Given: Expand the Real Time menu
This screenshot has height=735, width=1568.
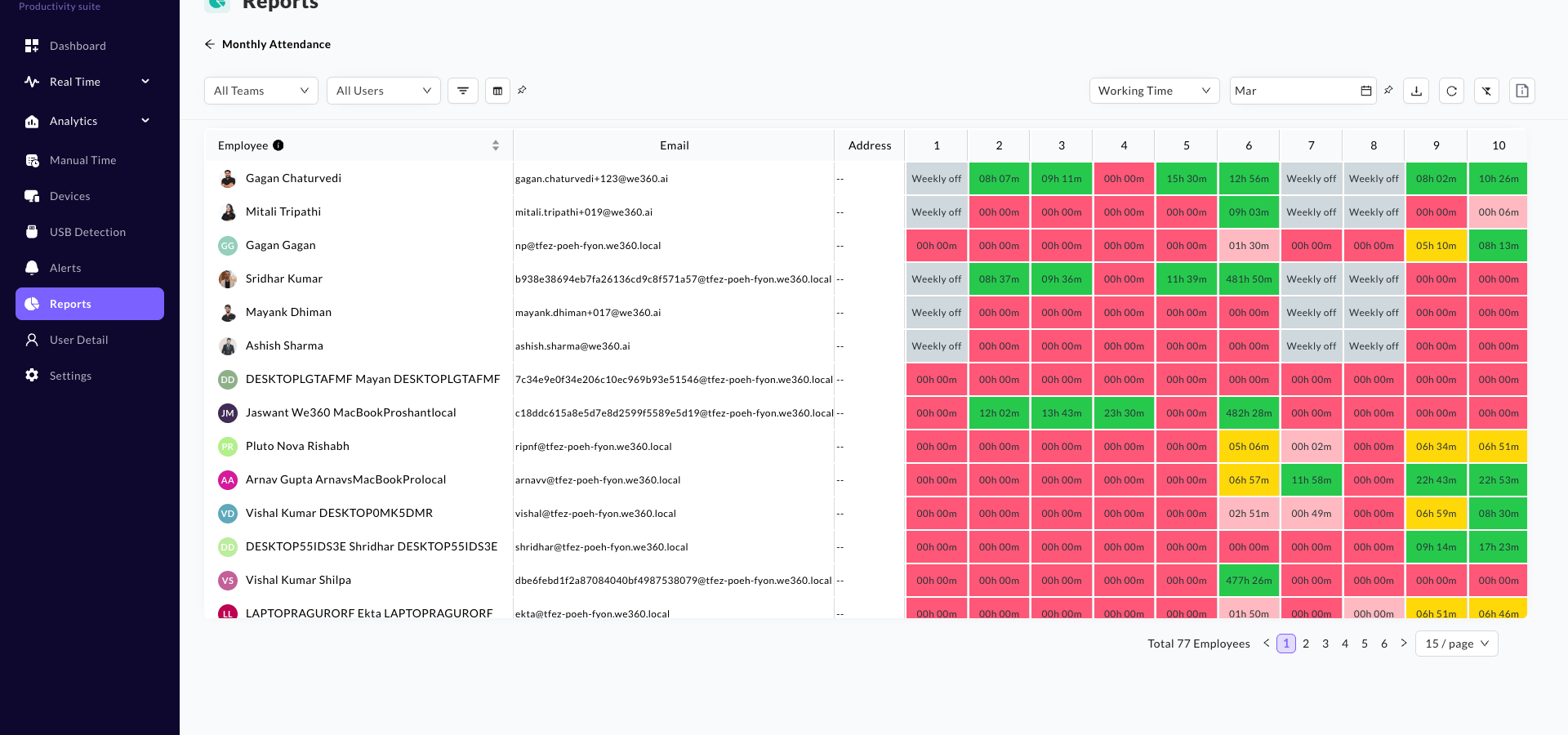Looking at the screenshot, I should (90, 82).
